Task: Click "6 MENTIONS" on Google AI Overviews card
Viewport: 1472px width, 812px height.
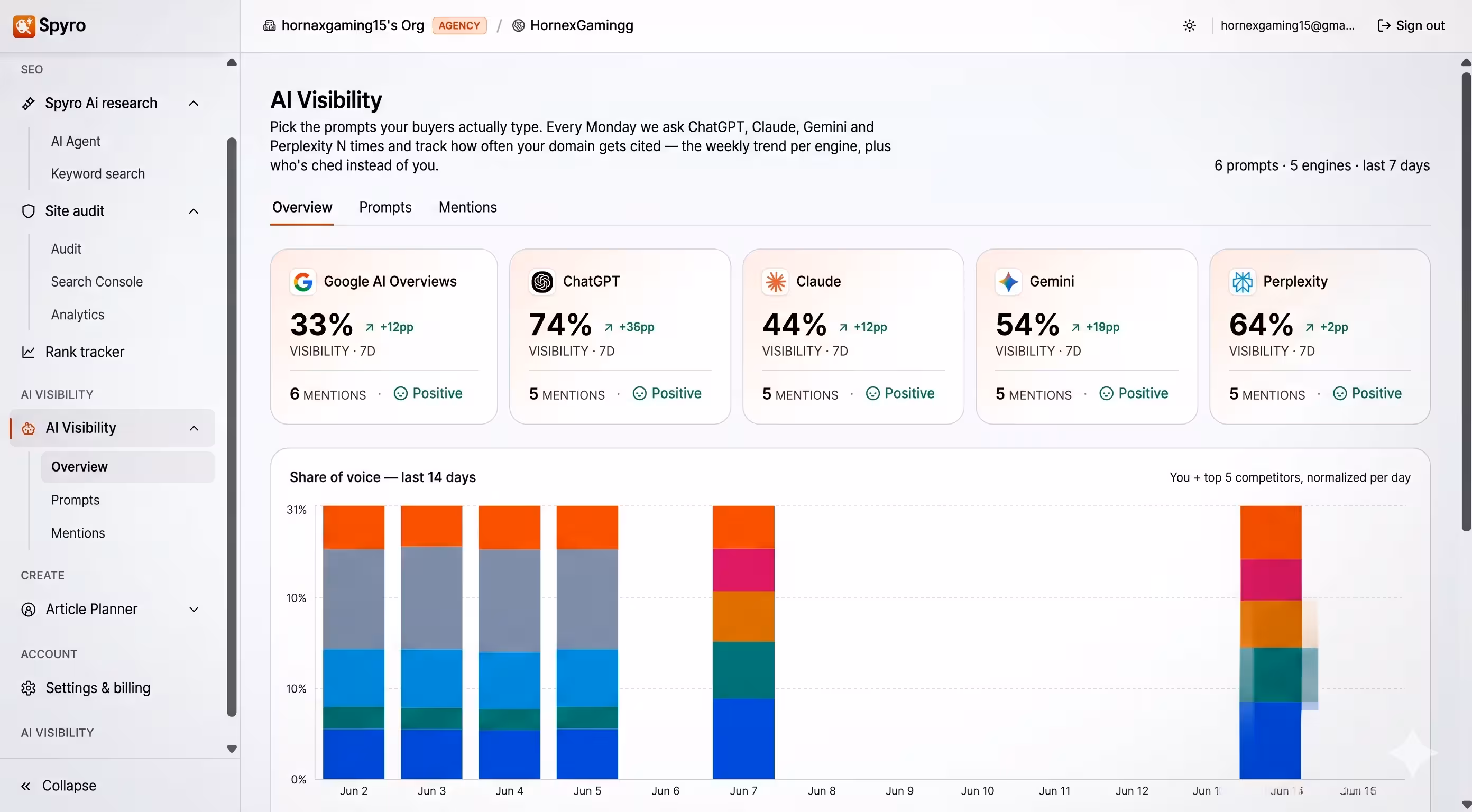Action: 327,394
